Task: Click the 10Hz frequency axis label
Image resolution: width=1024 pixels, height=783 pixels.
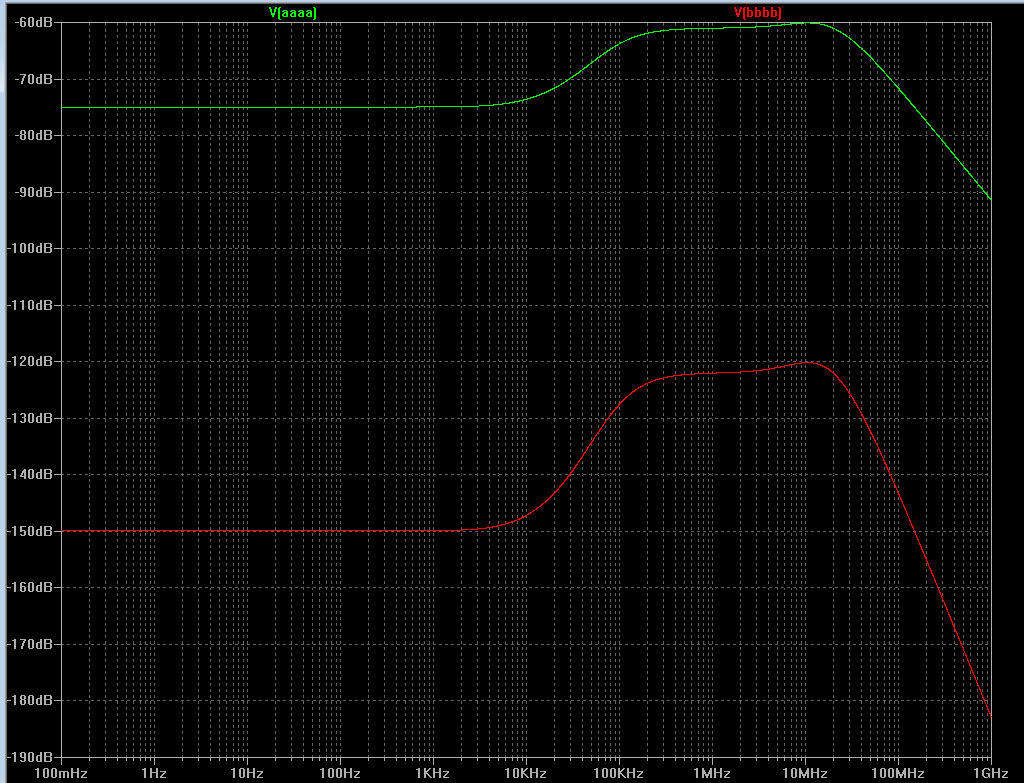Action: 247,774
